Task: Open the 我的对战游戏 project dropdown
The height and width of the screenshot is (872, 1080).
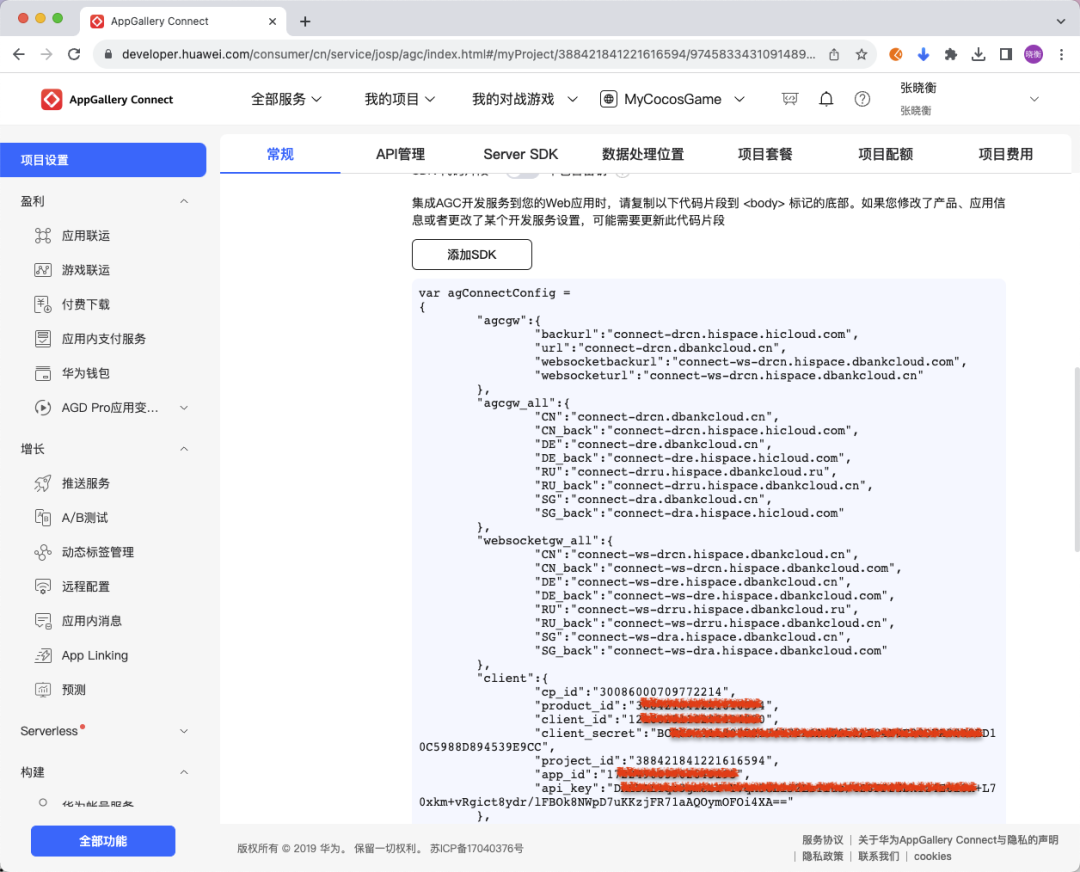Action: [525, 99]
